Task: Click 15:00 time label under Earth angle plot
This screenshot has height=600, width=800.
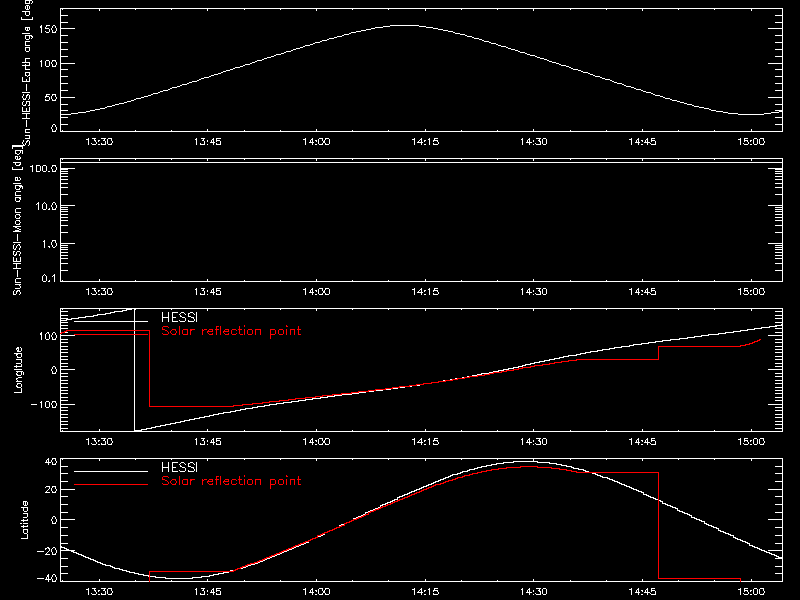Action: point(751,142)
